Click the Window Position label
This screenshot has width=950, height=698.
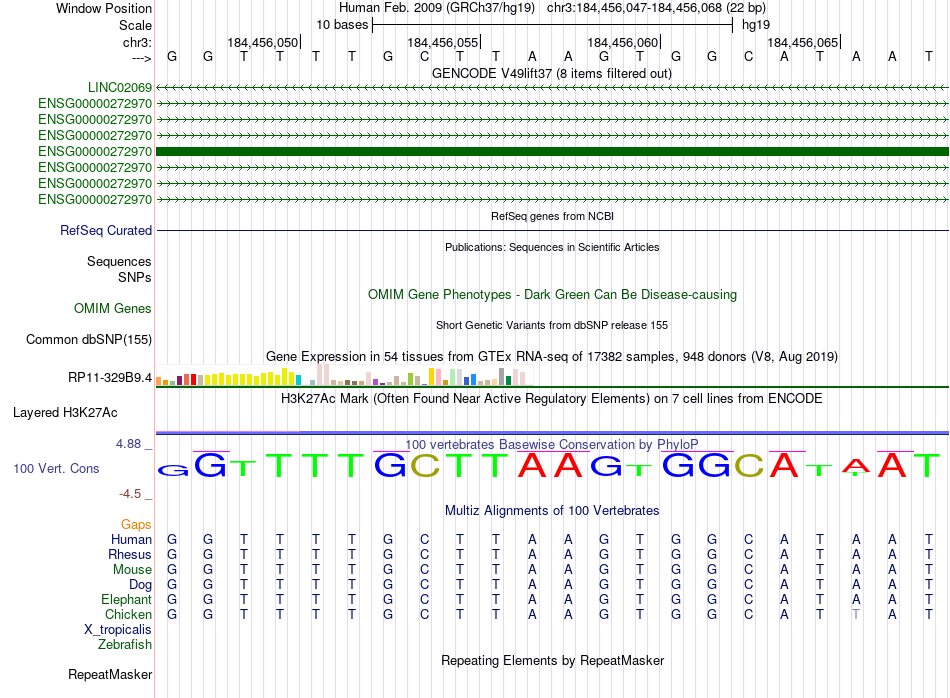[104, 9]
